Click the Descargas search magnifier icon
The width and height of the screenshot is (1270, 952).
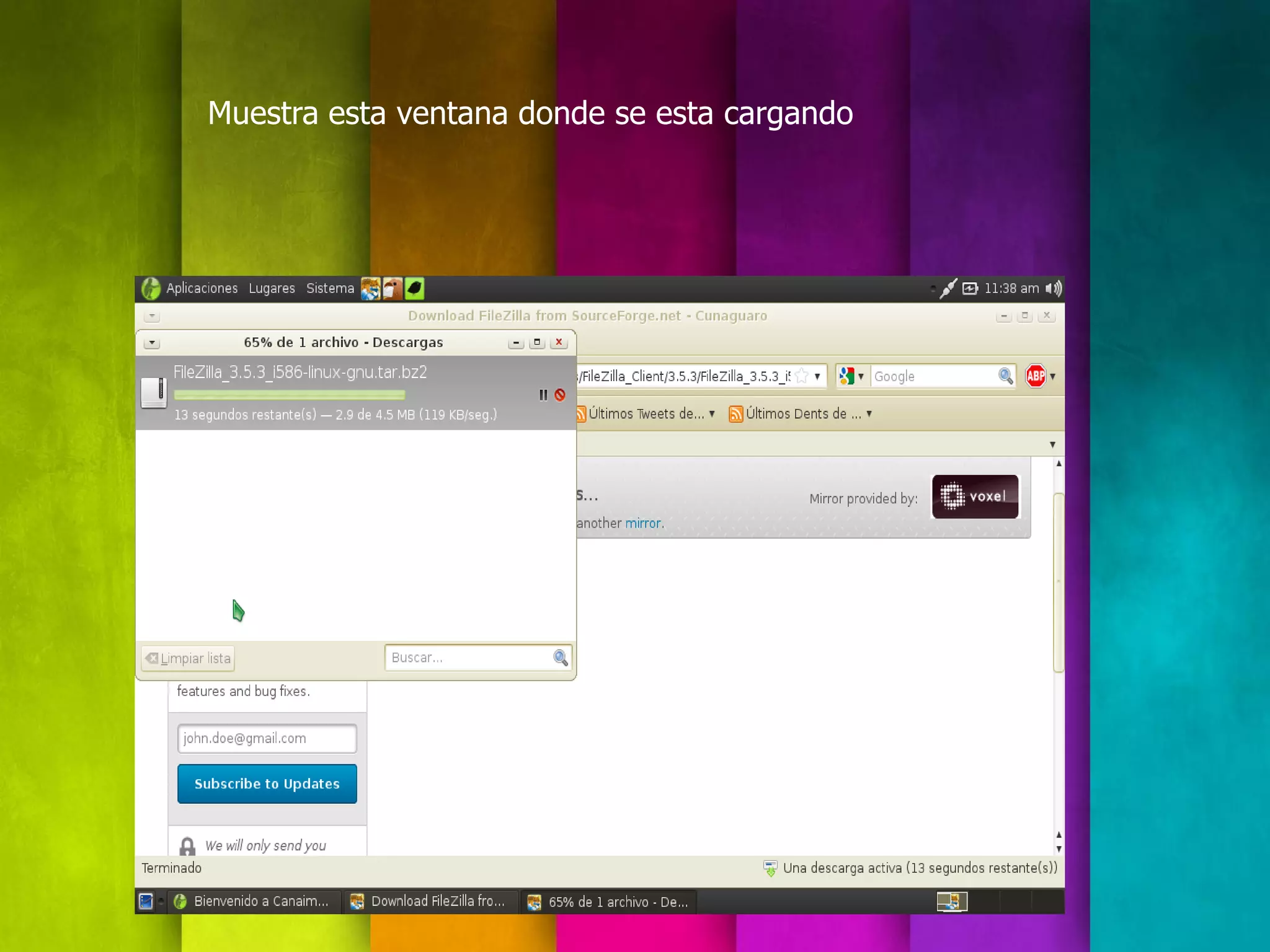(561, 658)
